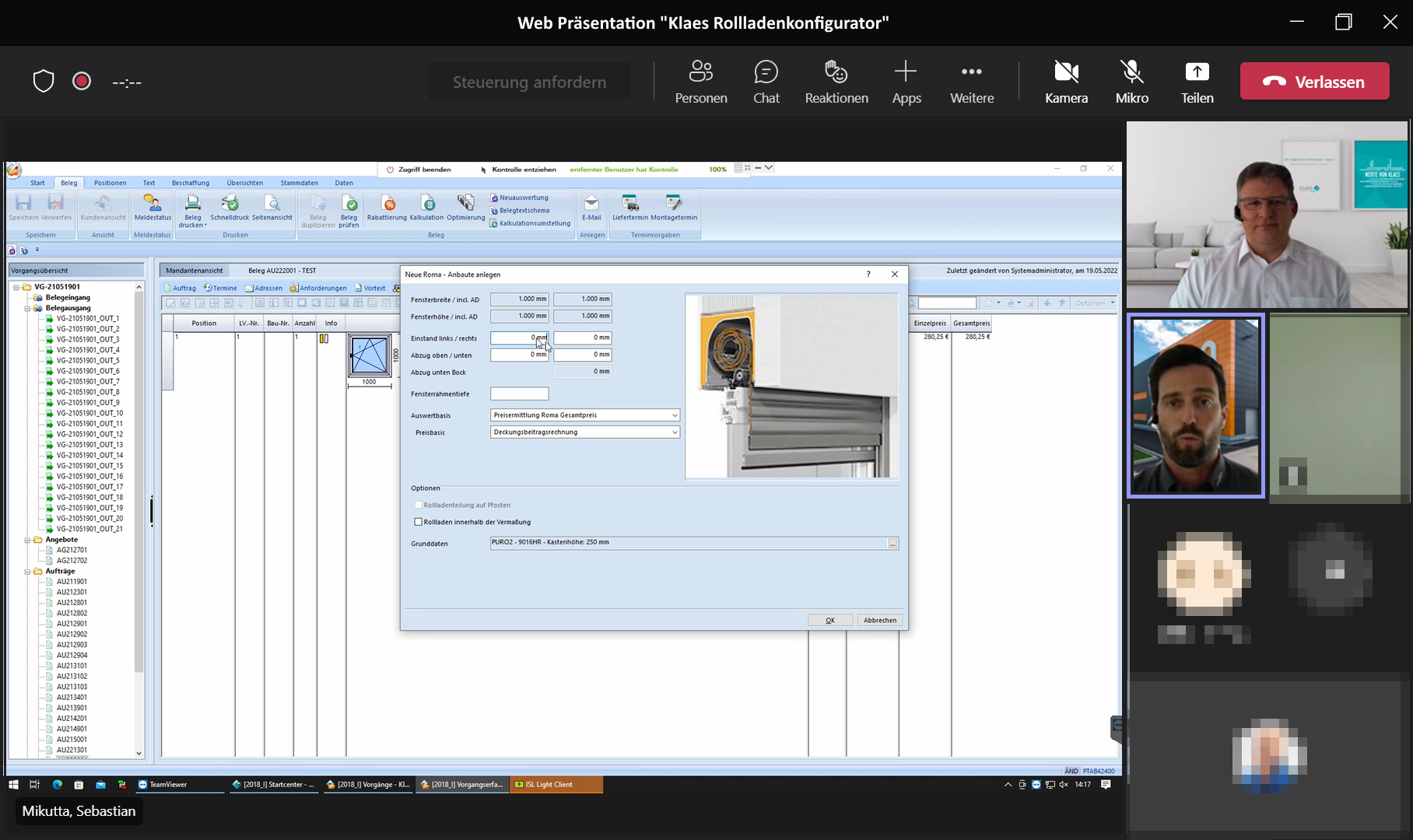Open ISL Light Client taskbar item
The image size is (1413, 840).
point(556,785)
